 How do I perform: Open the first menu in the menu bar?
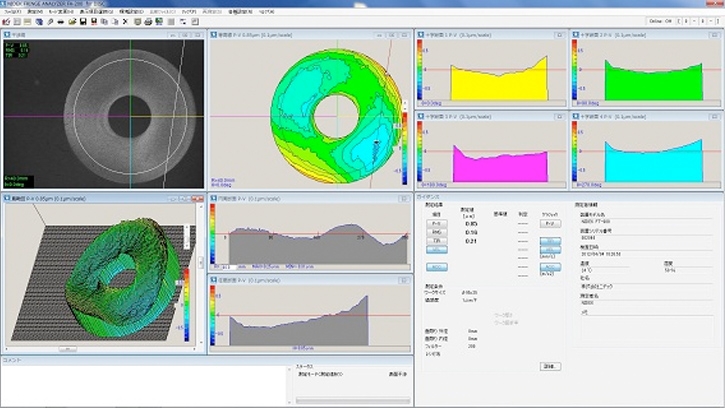tap(13, 11)
